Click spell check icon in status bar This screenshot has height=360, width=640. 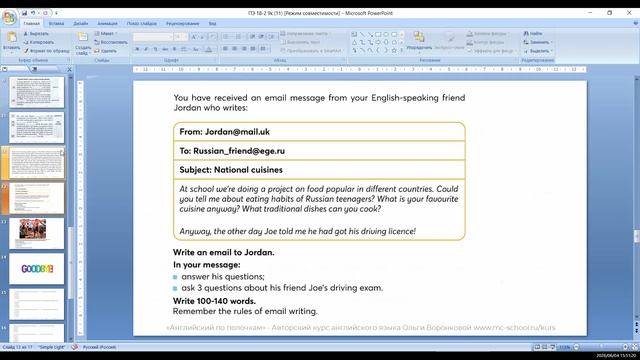75,347
